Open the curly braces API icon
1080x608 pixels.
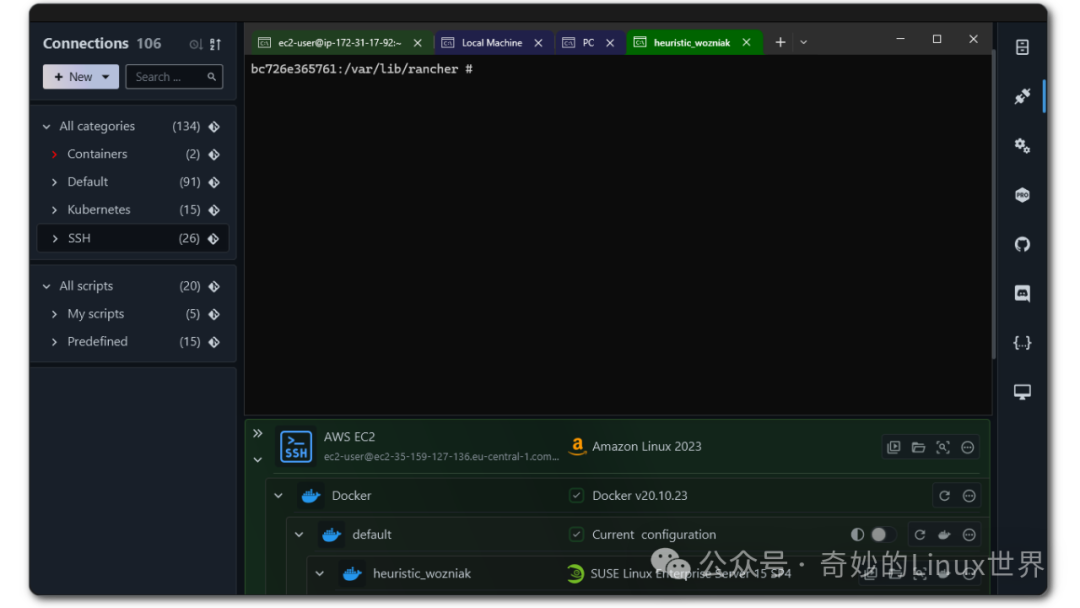pyautogui.click(x=1022, y=343)
